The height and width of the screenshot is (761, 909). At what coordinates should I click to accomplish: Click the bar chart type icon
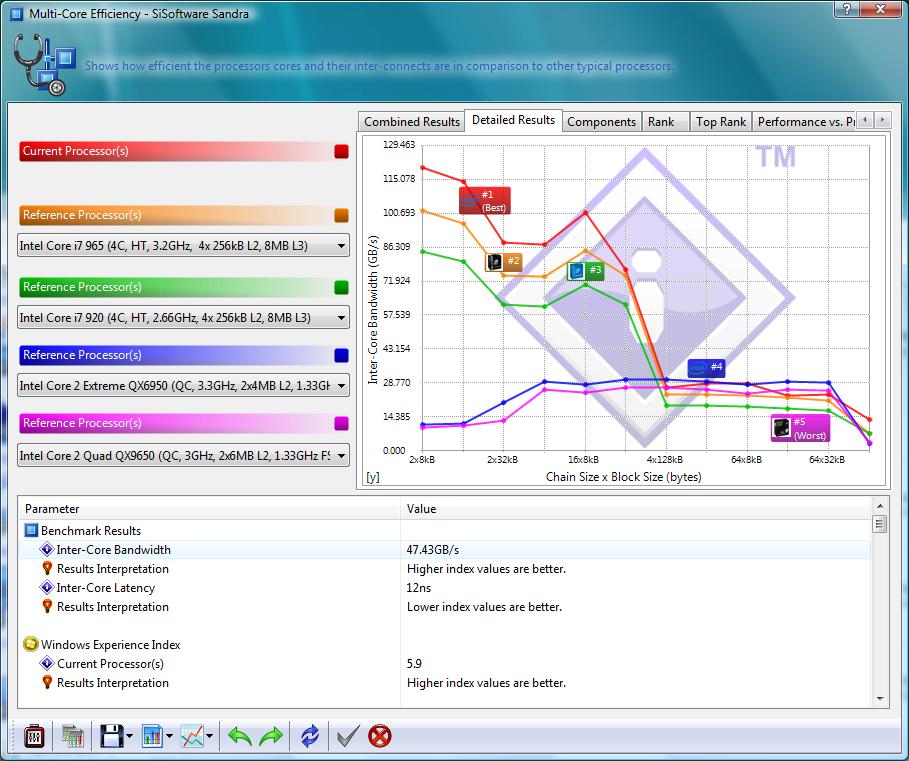click(x=152, y=737)
